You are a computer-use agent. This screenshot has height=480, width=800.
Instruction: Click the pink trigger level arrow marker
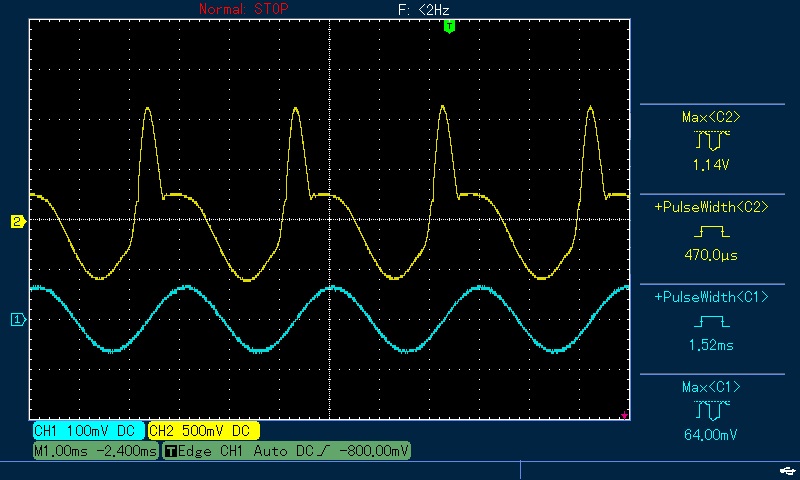click(x=624, y=416)
